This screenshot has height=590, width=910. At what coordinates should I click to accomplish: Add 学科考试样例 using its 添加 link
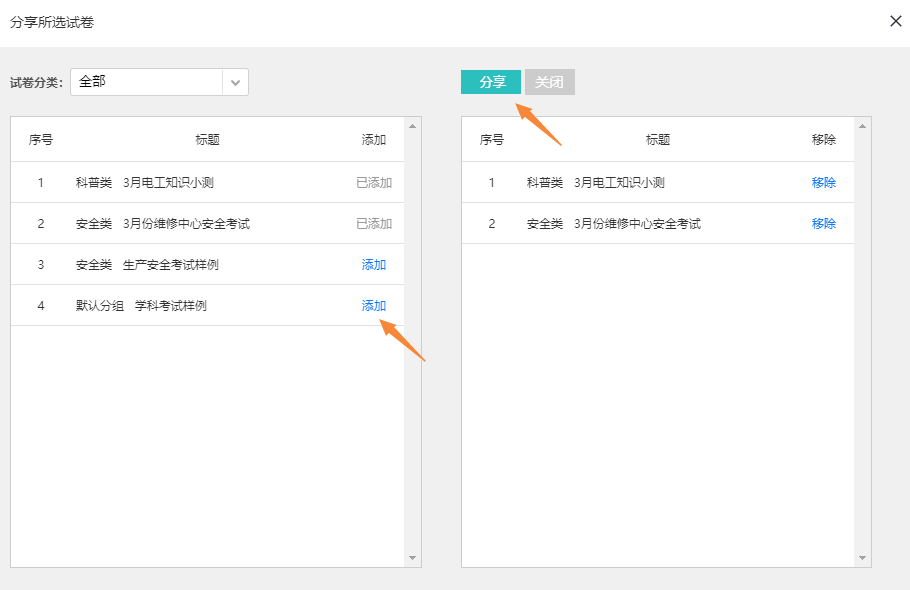point(373,306)
